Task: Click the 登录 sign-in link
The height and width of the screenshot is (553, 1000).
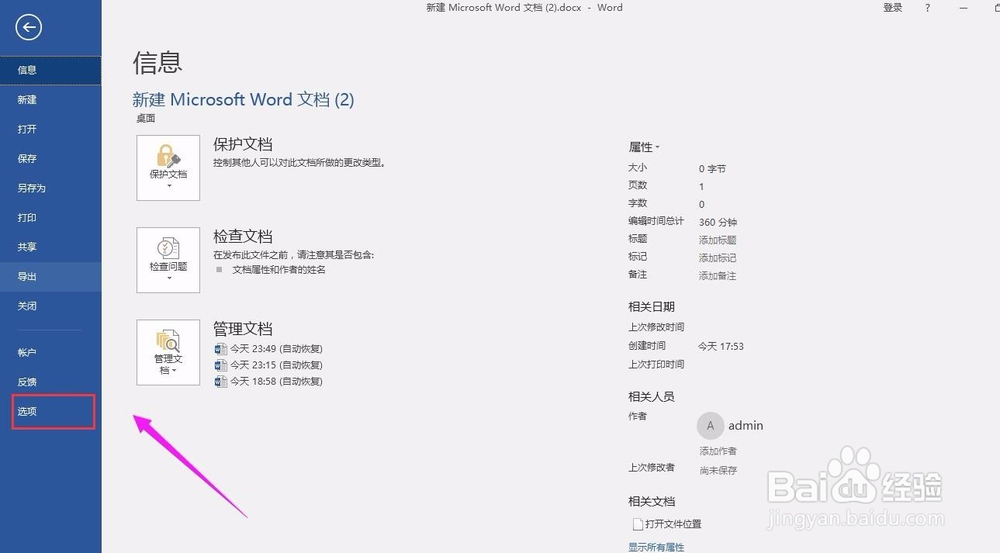Action: pos(893,8)
